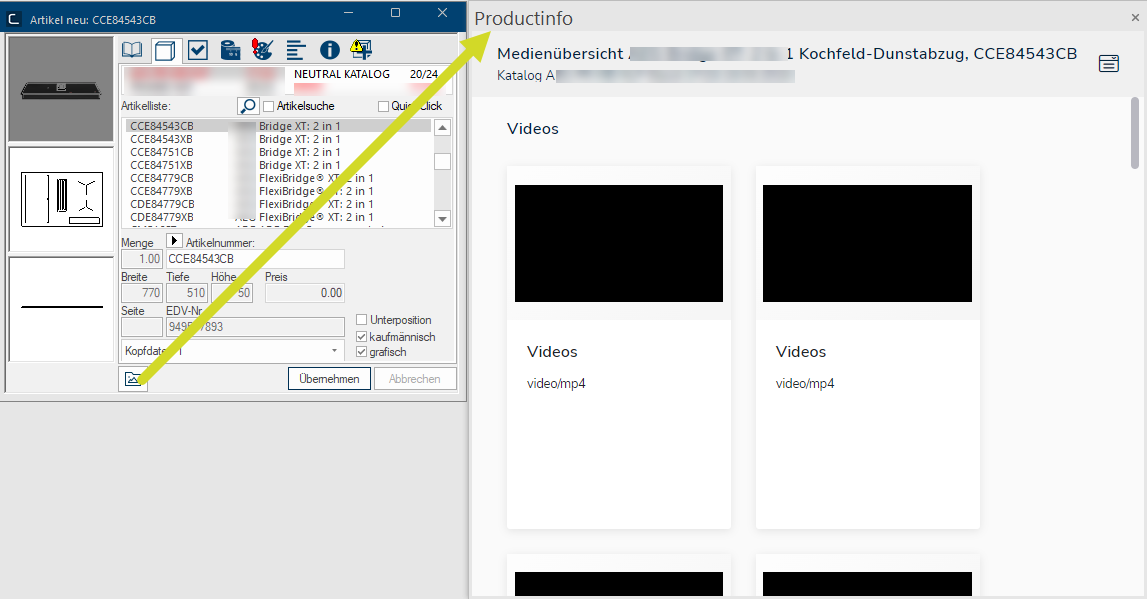
Task: Open the text lines description icon
Action: click(x=295, y=50)
